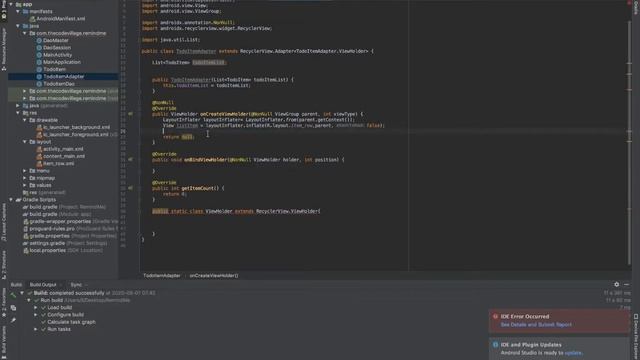The width and height of the screenshot is (640, 360).
Task: Switch to the Sync tab
Action: [76, 284]
